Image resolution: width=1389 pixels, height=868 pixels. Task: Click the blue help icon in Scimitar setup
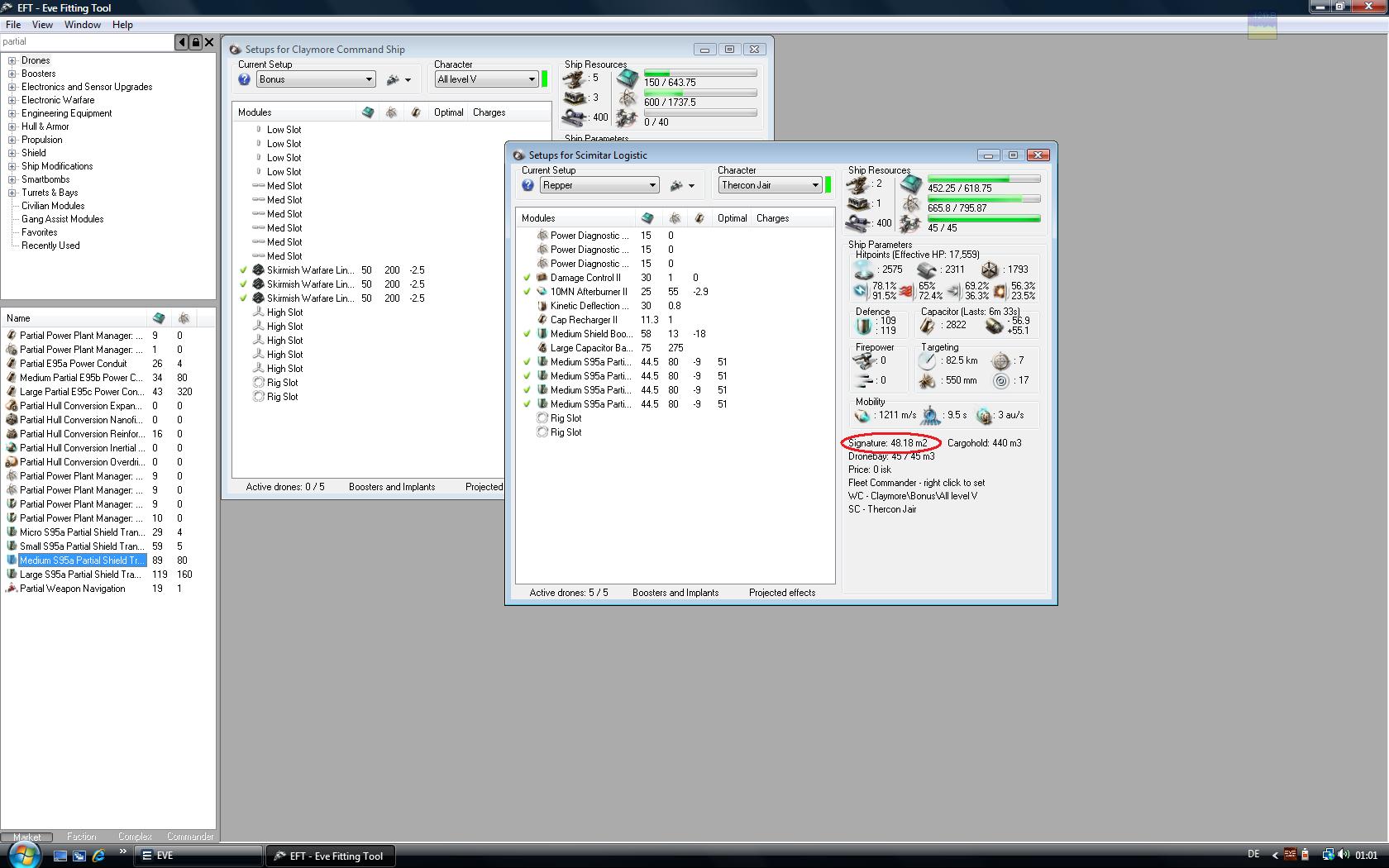point(527,185)
